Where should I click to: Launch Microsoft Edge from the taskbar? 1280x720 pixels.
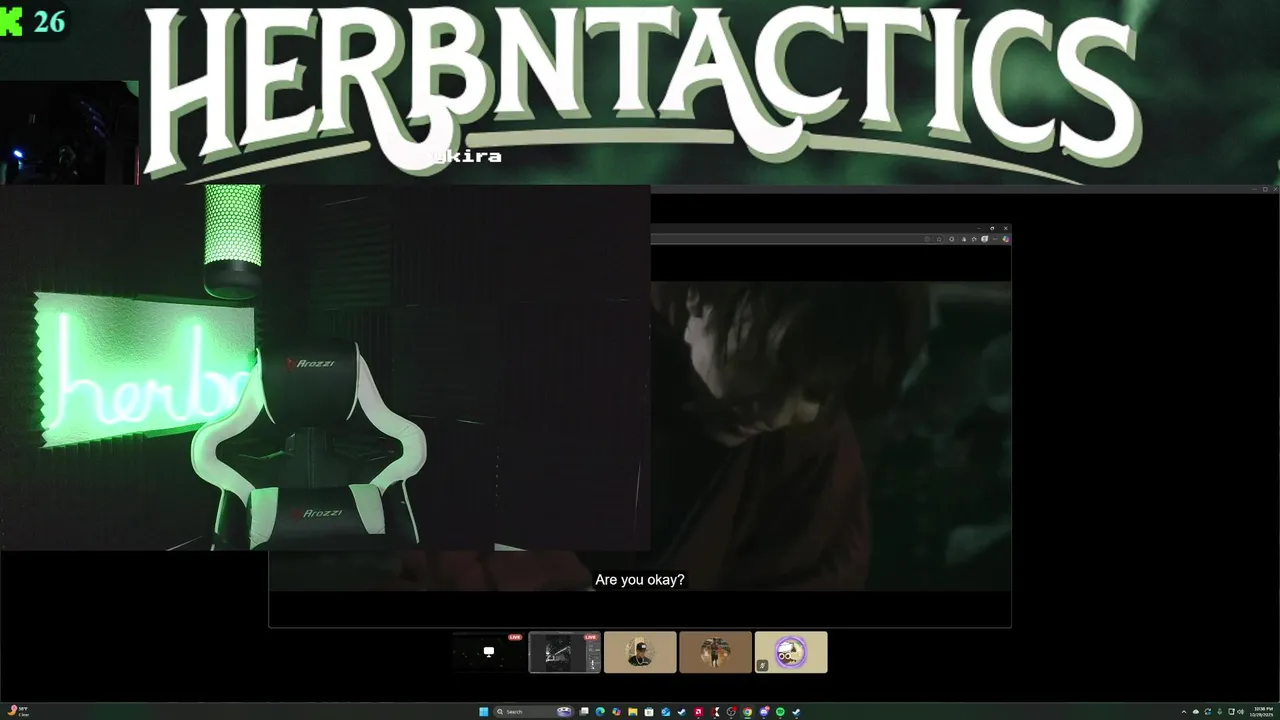pos(600,712)
